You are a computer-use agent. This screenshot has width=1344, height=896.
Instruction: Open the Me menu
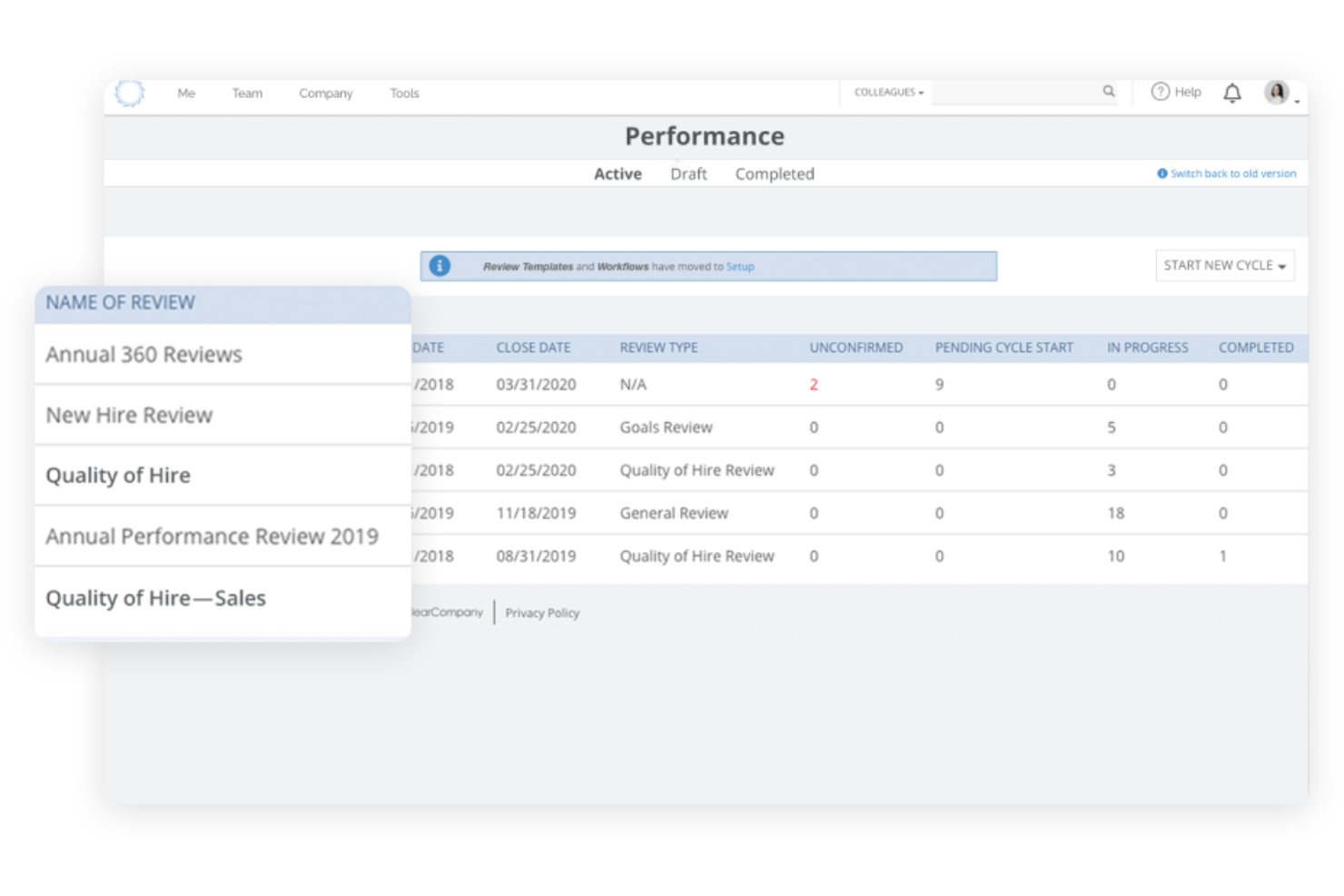click(x=186, y=93)
